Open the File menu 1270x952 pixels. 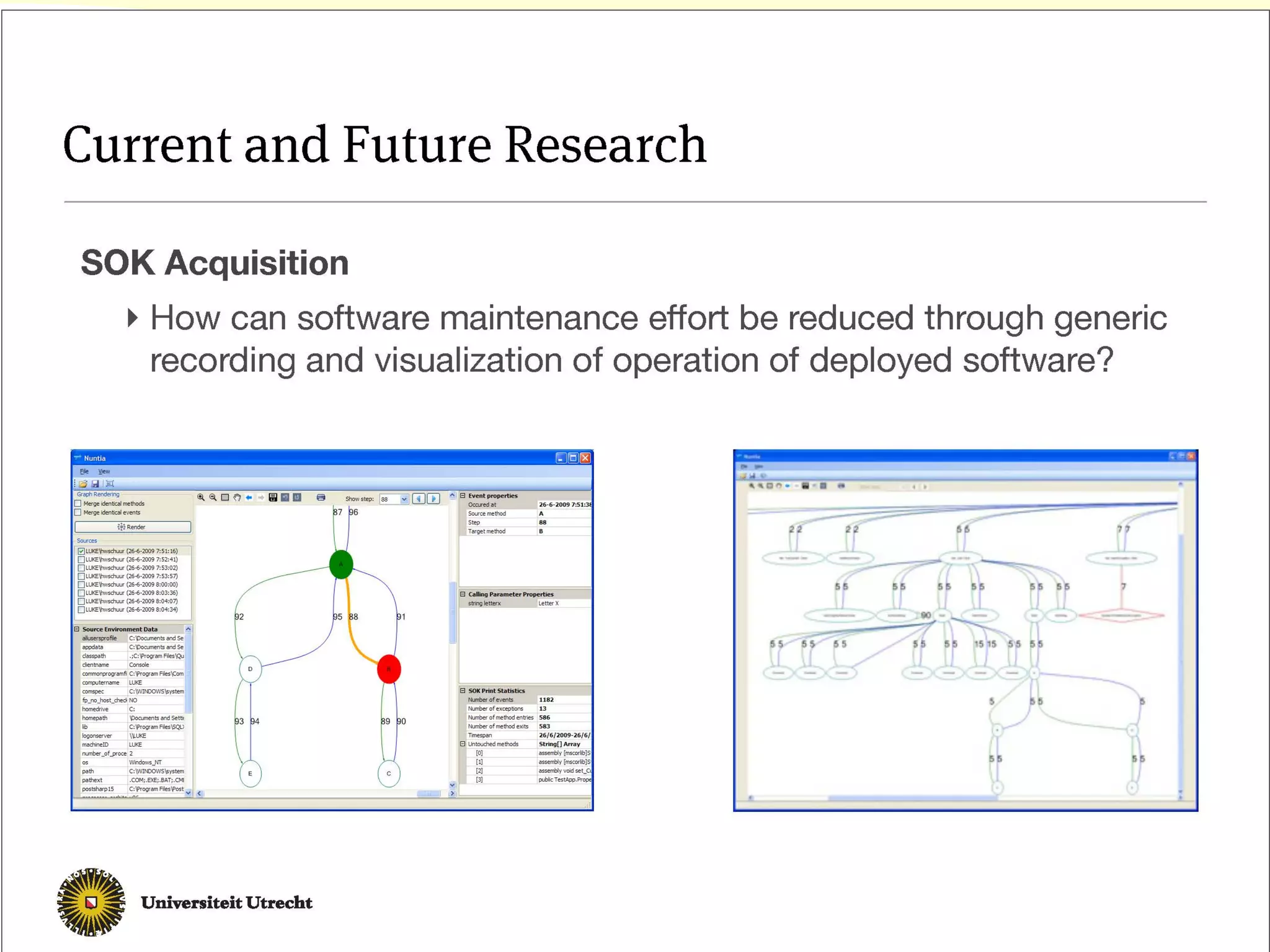click(x=84, y=472)
